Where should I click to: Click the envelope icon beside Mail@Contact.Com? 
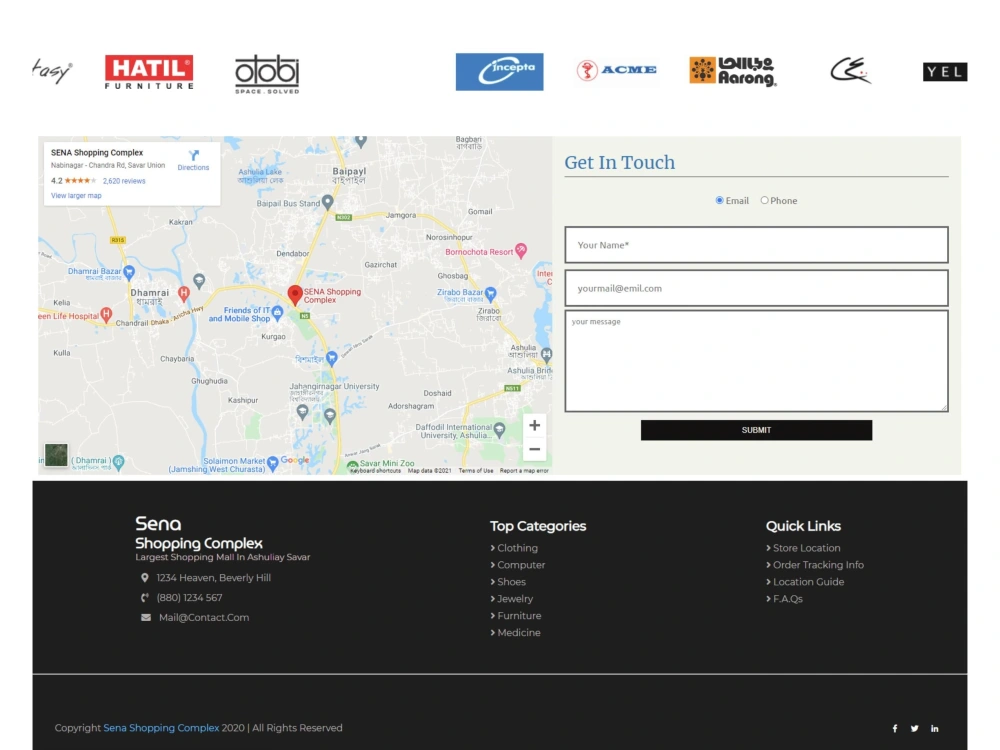(x=146, y=617)
